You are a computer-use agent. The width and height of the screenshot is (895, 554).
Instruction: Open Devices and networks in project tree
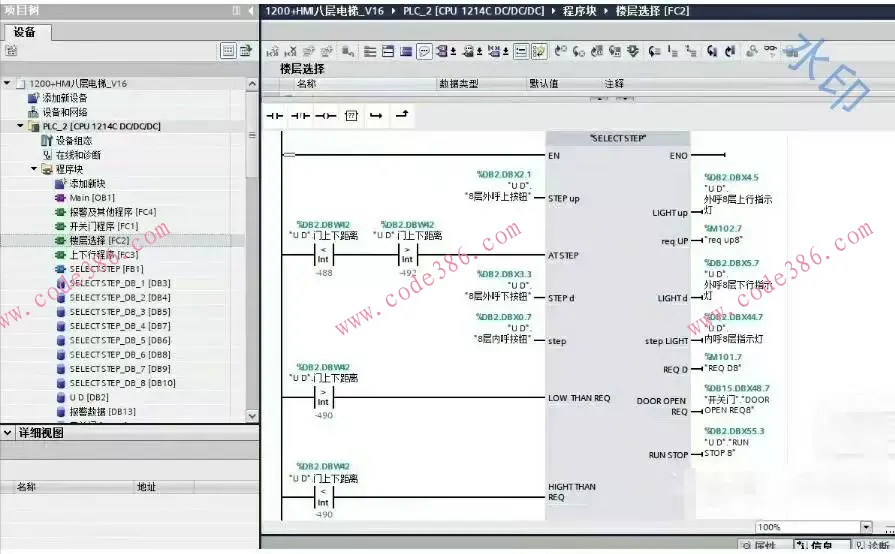(x=64, y=112)
